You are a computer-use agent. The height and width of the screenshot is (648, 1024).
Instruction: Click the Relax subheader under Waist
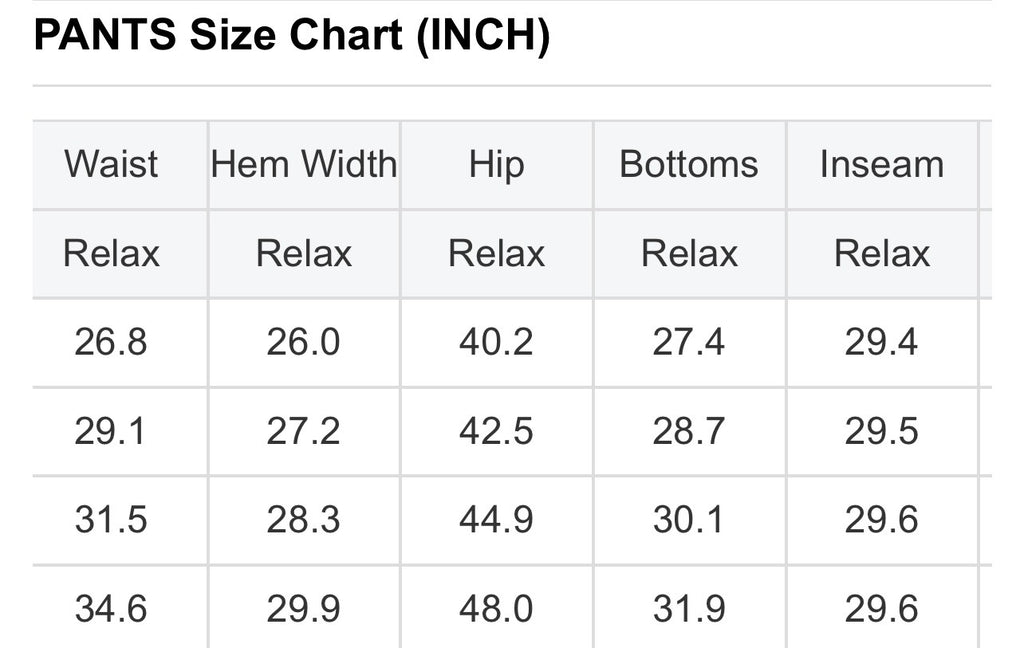point(111,253)
